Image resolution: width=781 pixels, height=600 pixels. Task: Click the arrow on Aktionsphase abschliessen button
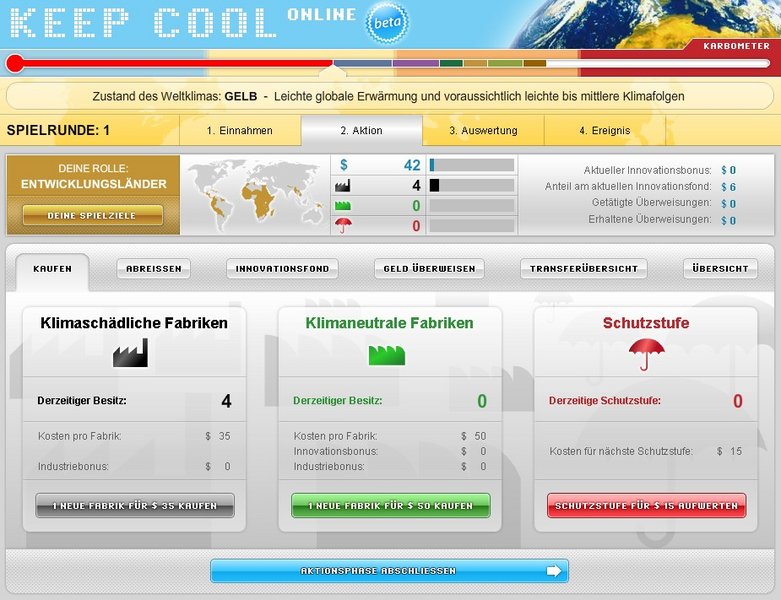[x=554, y=571]
